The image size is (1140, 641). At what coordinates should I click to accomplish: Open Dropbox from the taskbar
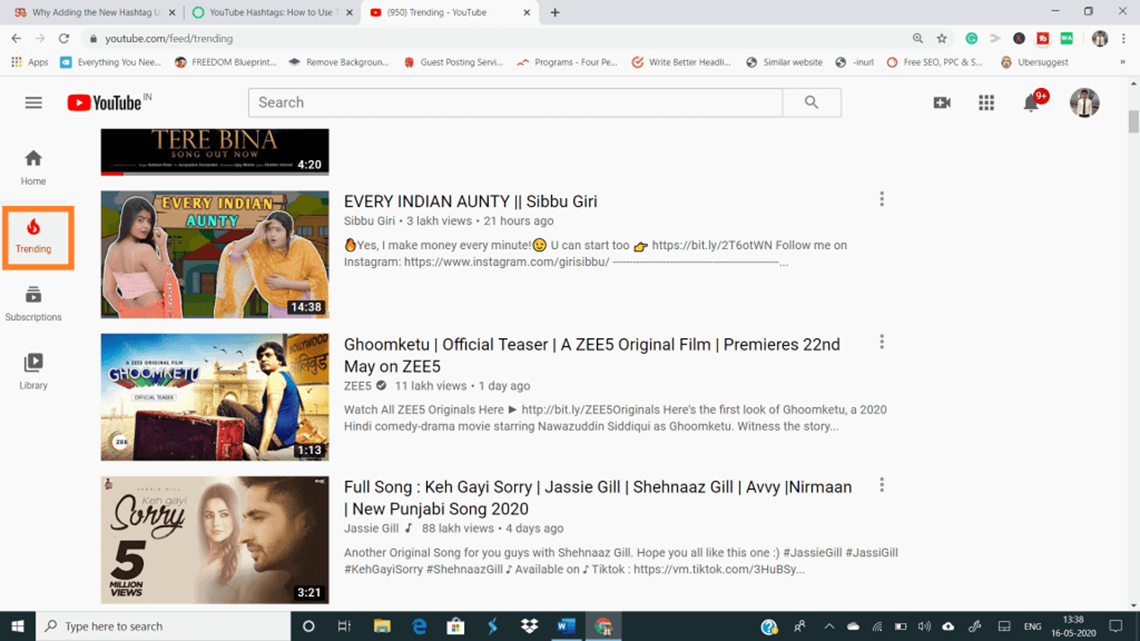[529, 626]
